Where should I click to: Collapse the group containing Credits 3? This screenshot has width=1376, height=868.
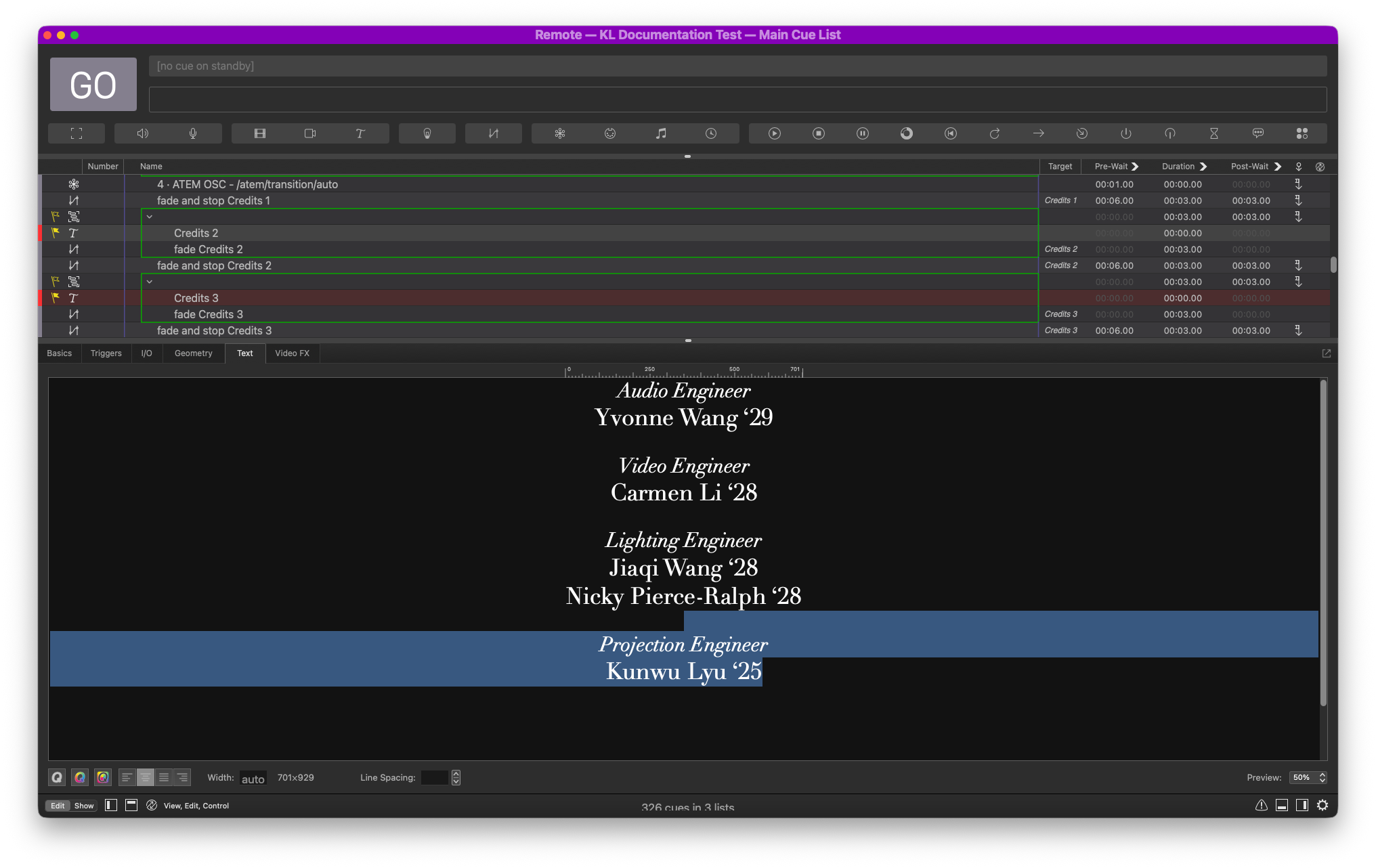tap(150, 282)
